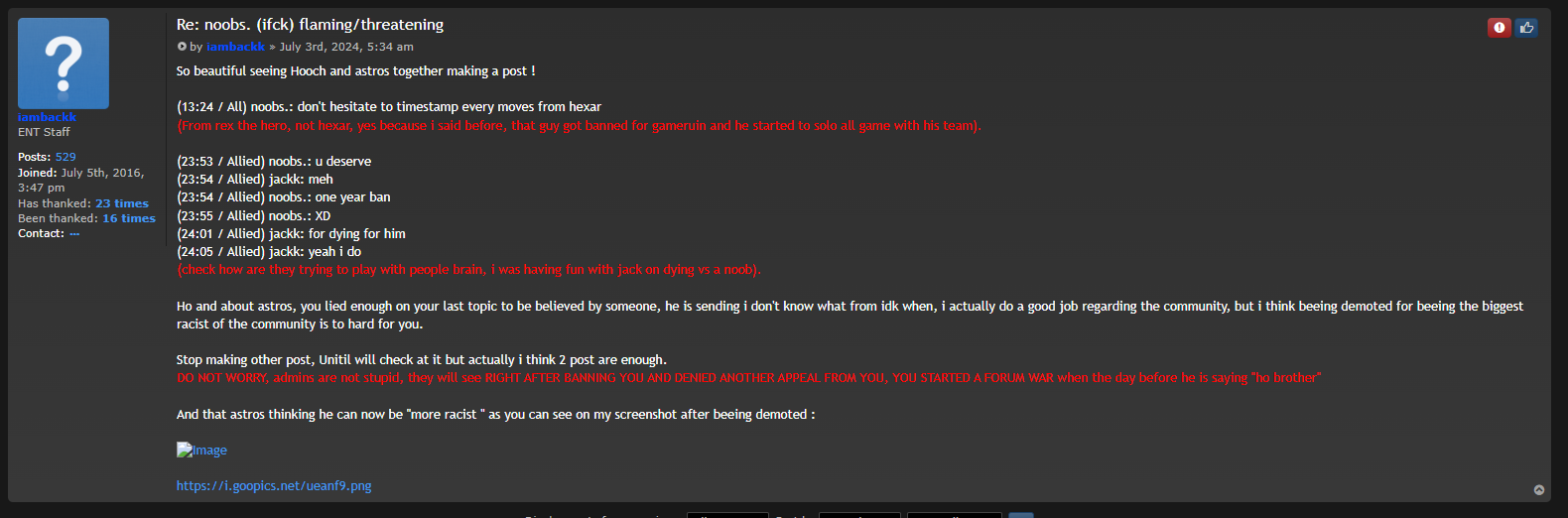Click author iambackk in the post byline
Viewport: 1568px width, 518px height.
[x=235, y=47]
